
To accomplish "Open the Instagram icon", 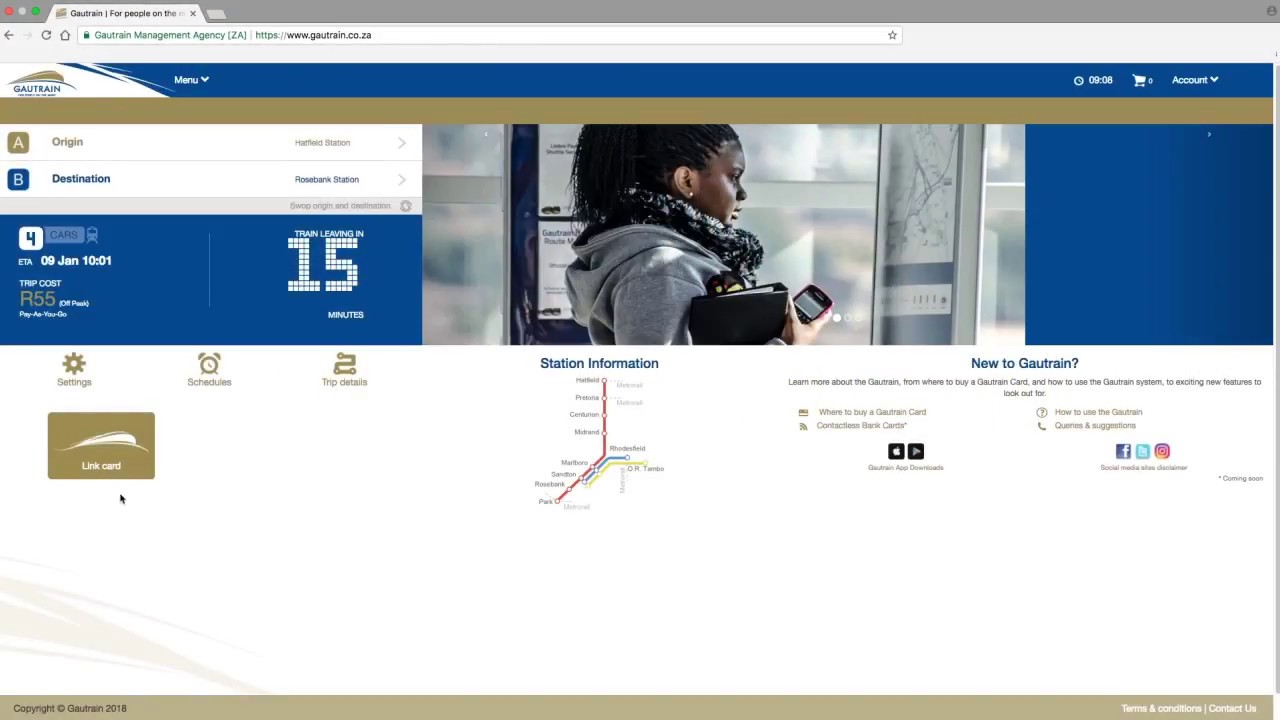I will tap(1162, 452).
